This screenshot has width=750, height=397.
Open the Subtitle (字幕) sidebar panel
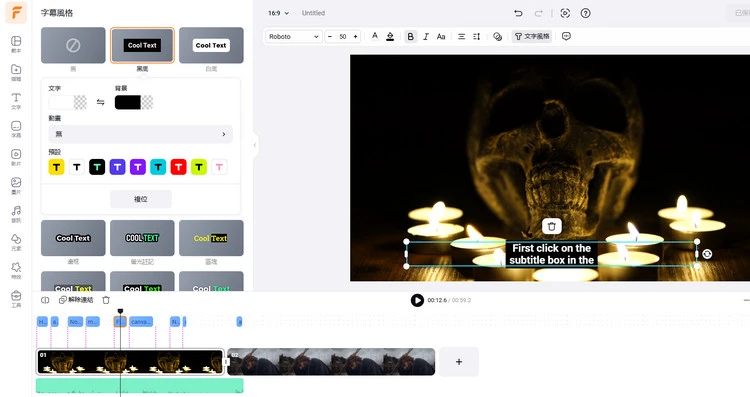(x=16, y=129)
